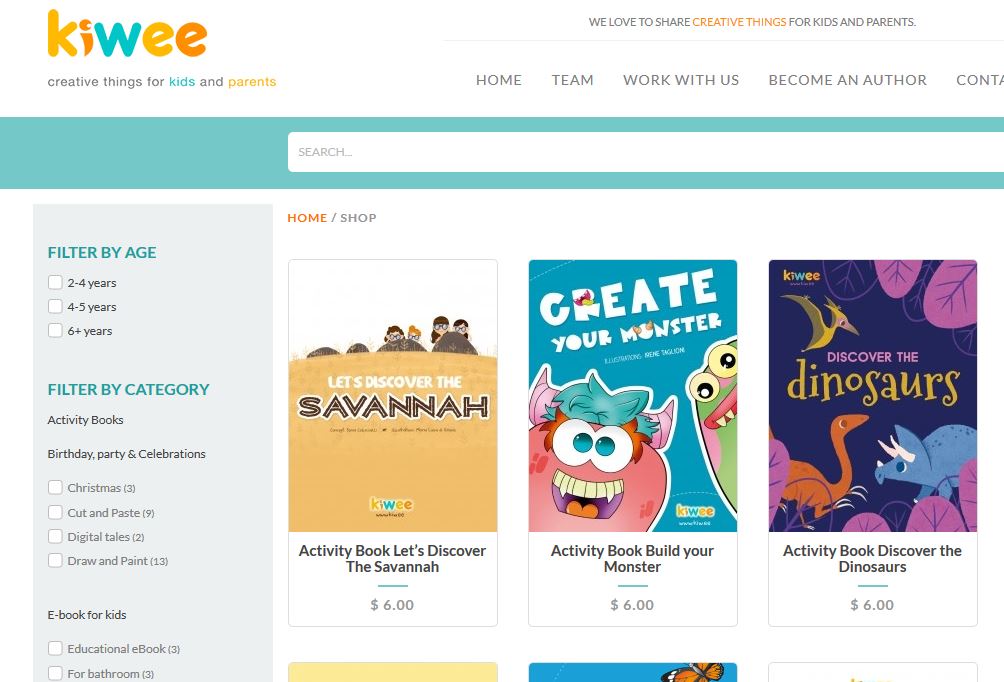Select the Activity Books category
Viewport: 1004px width, 682px height.
coord(85,420)
